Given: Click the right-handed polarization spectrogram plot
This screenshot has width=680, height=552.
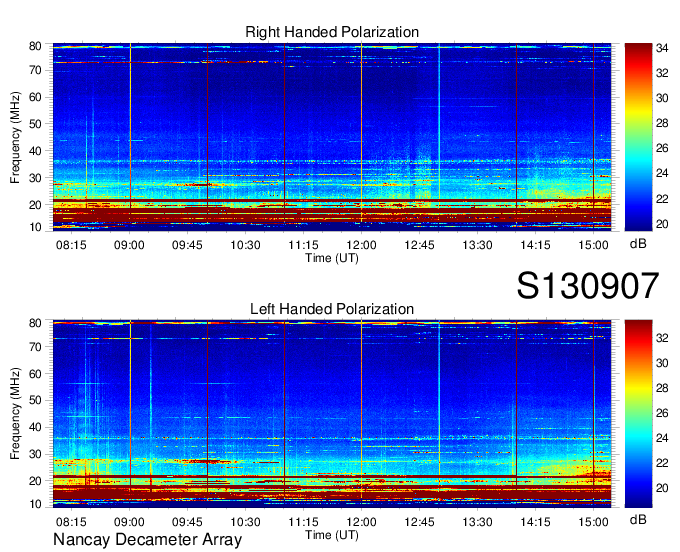Looking at the screenshot, I should point(332,136).
